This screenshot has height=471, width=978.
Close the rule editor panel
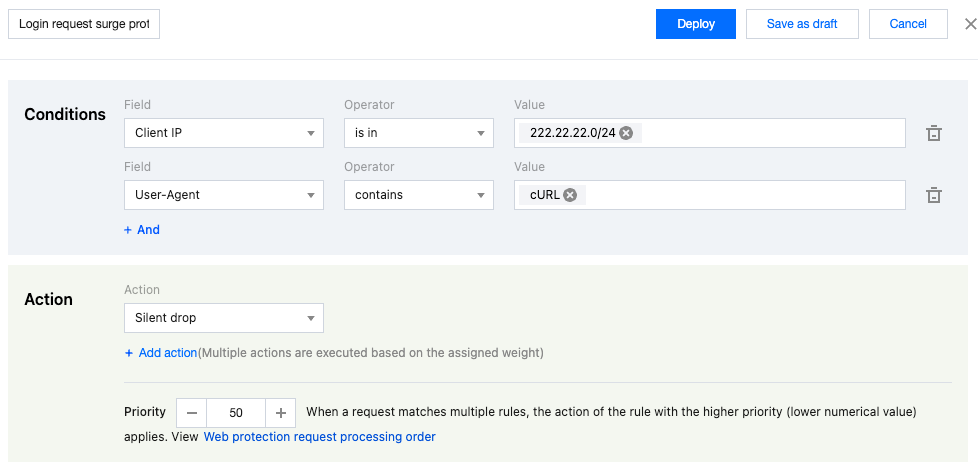969,24
